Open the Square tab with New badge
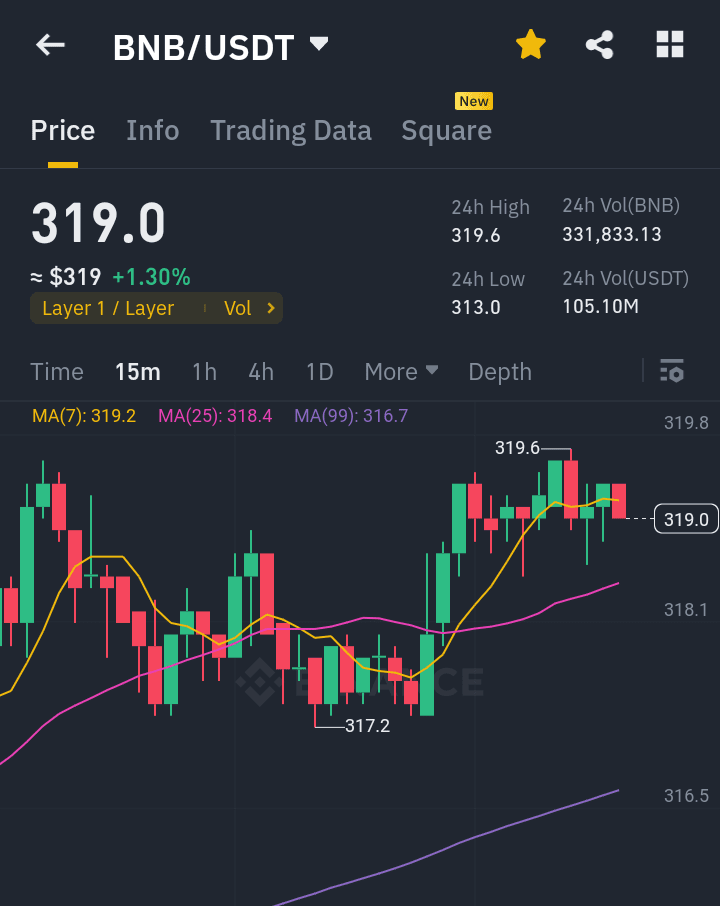720x906 pixels. click(x=446, y=130)
